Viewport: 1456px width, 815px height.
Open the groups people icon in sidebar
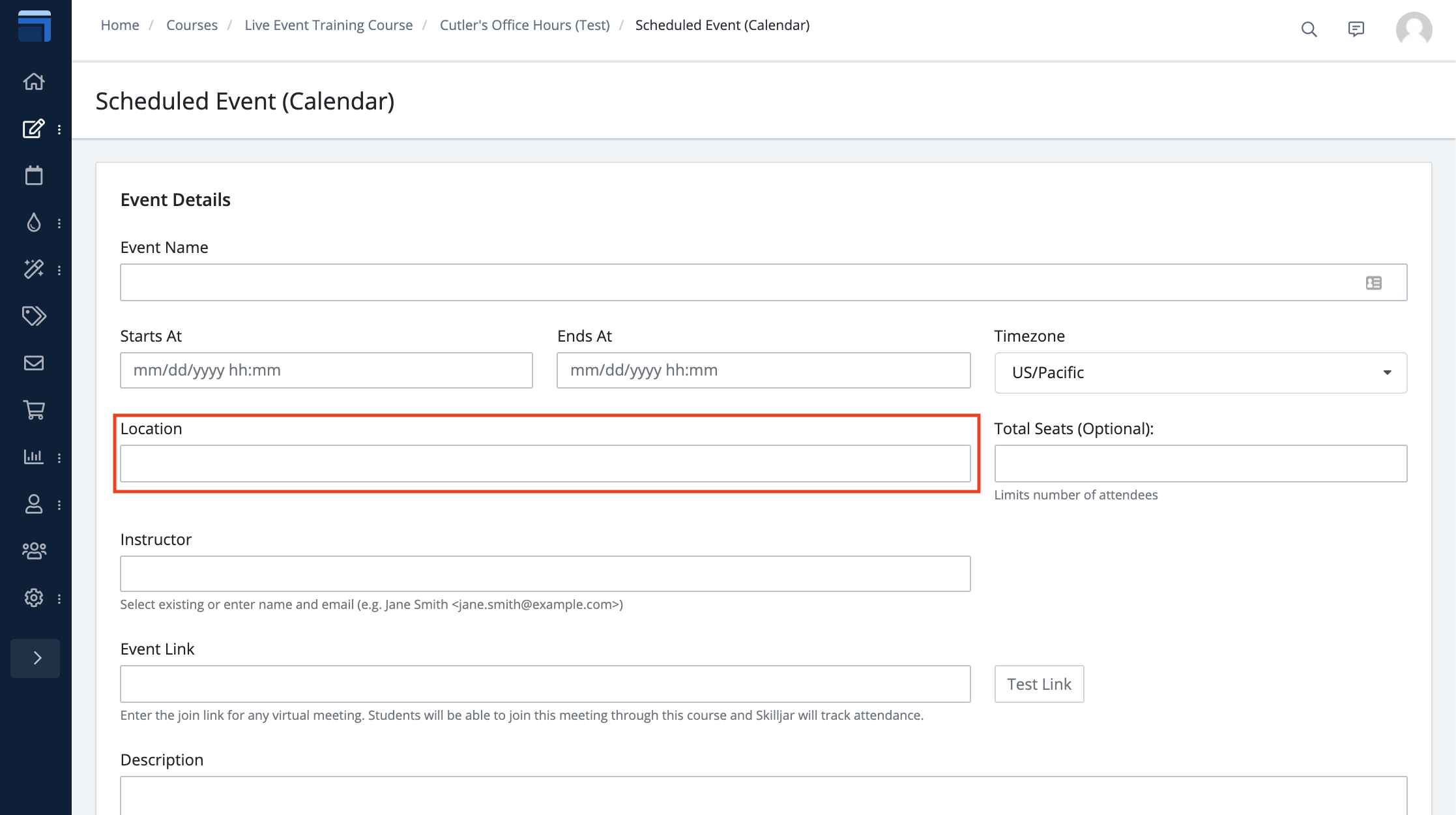(x=34, y=551)
